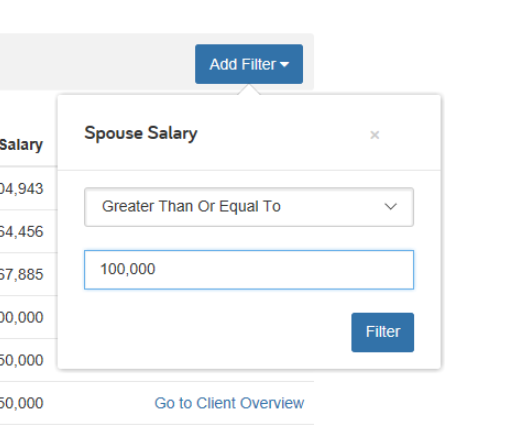Click the gray filter bar beside Add Filter
The image size is (508, 434).
[97, 62]
